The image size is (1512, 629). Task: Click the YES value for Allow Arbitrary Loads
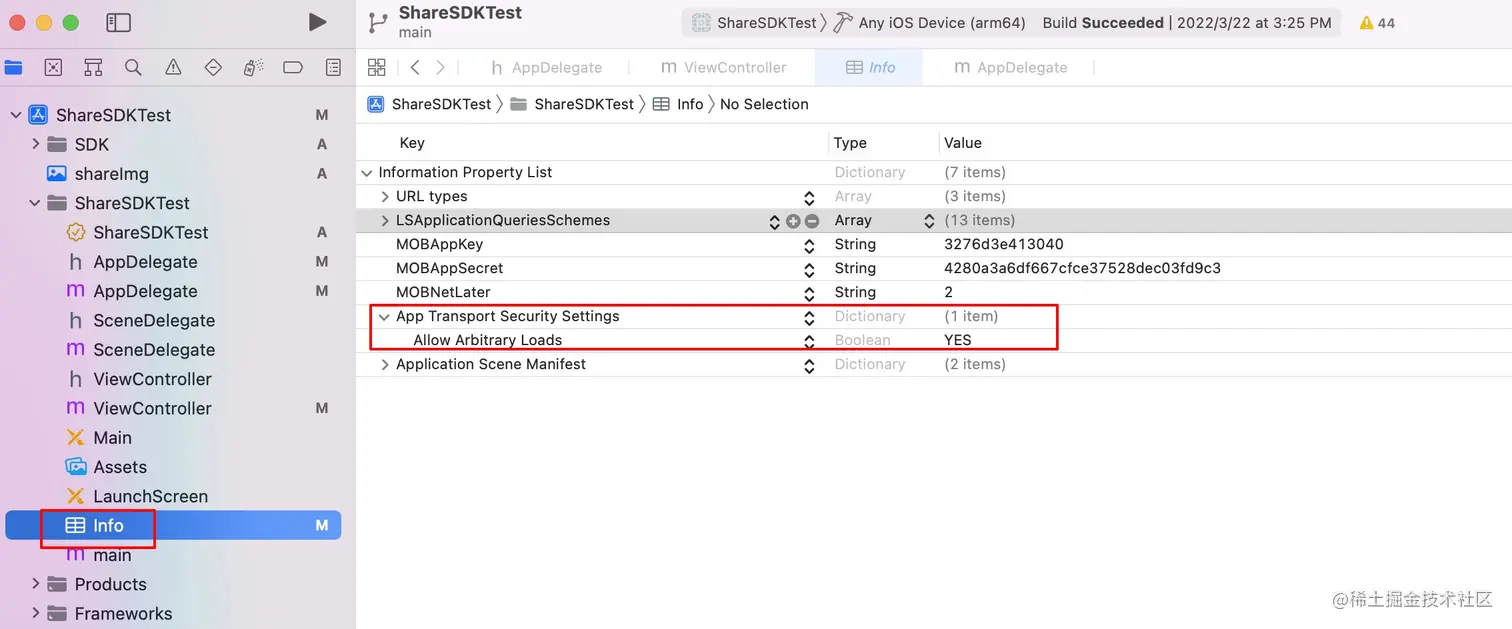click(957, 340)
